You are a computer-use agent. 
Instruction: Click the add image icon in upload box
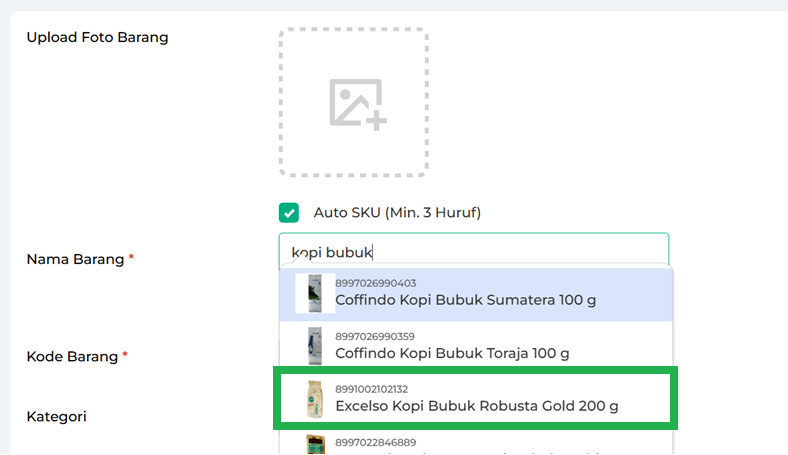tap(357, 103)
